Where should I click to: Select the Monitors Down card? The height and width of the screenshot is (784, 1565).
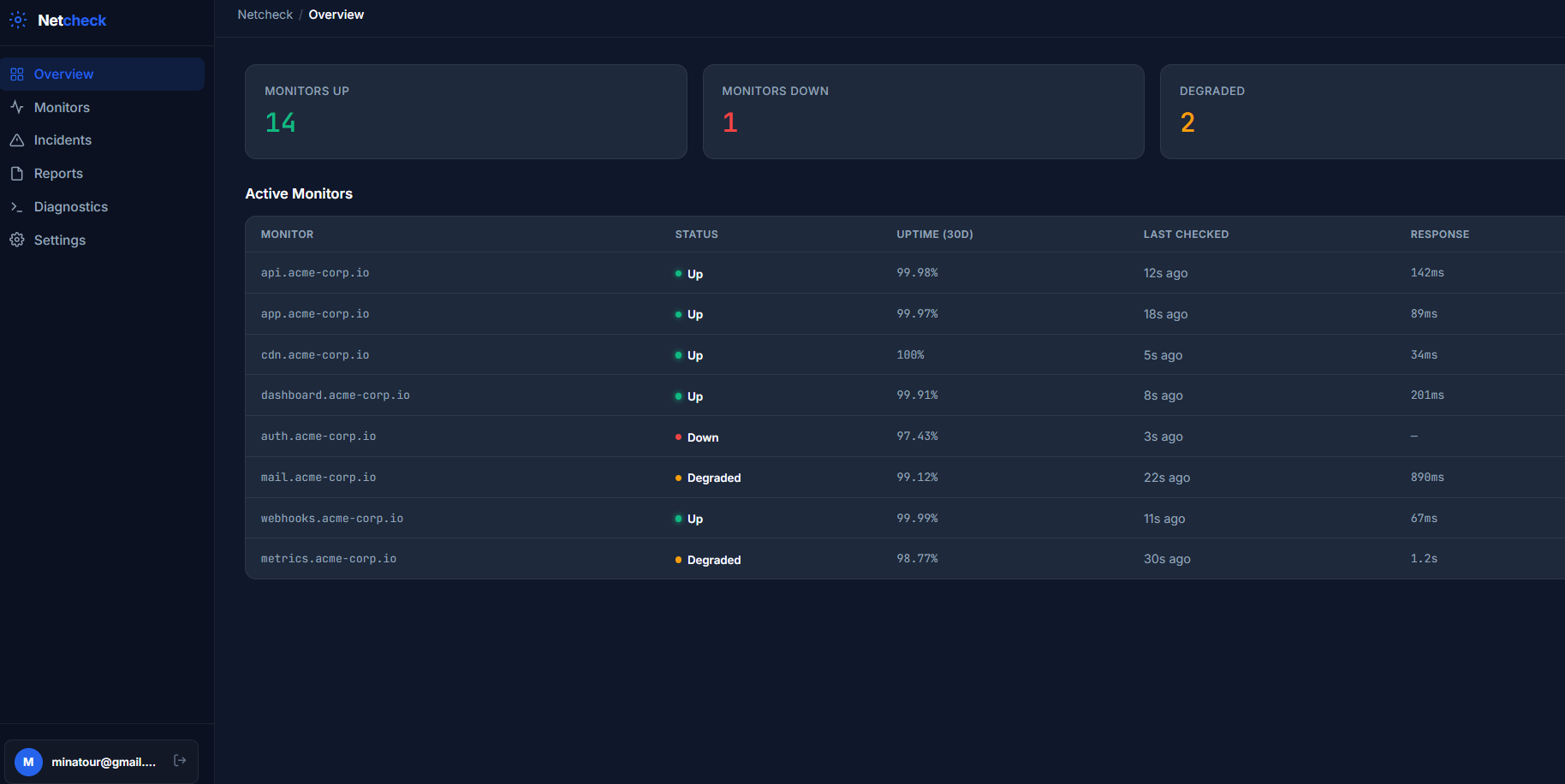pyautogui.click(x=923, y=111)
